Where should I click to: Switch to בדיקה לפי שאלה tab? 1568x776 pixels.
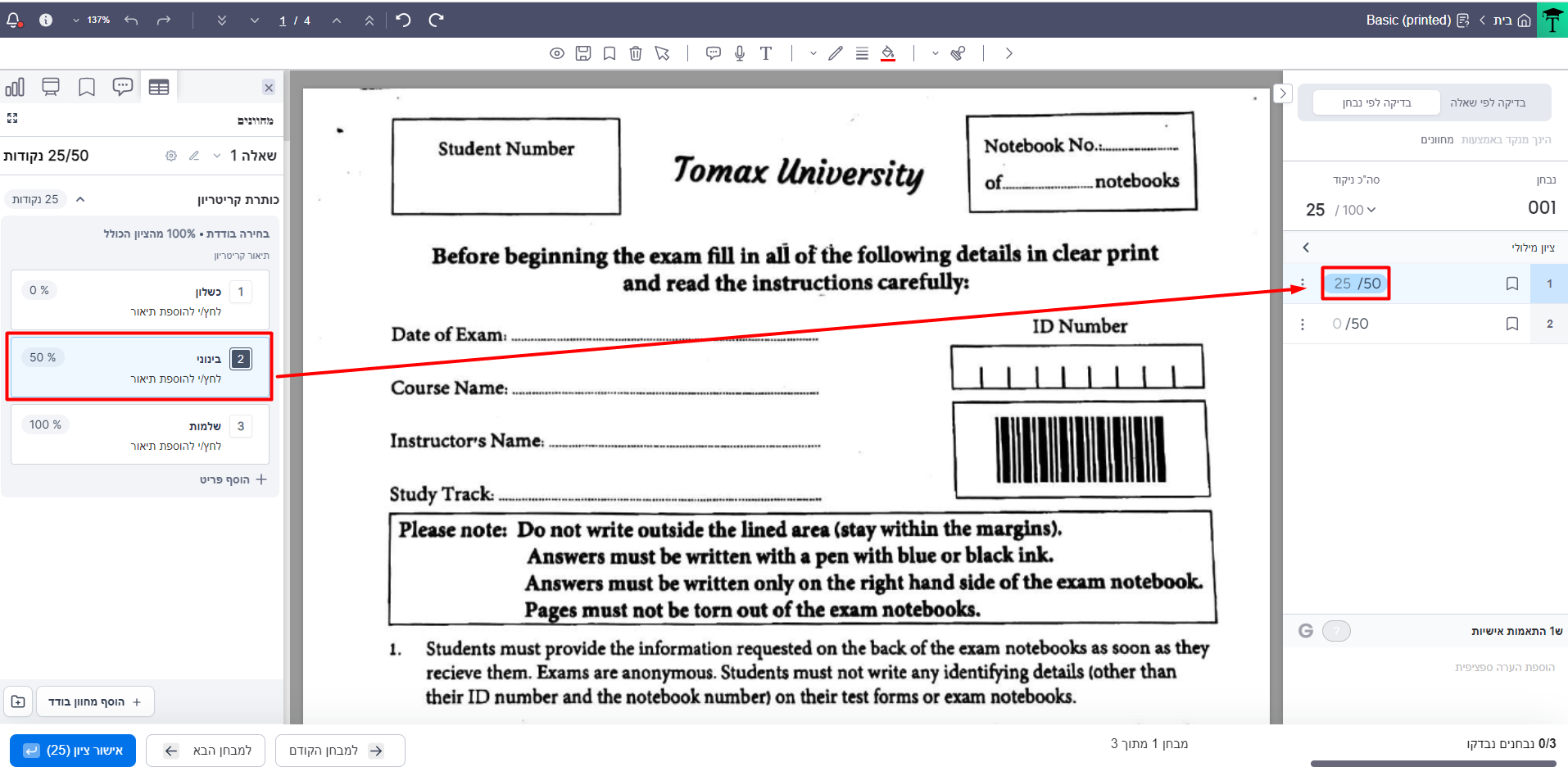[x=1488, y=102]
